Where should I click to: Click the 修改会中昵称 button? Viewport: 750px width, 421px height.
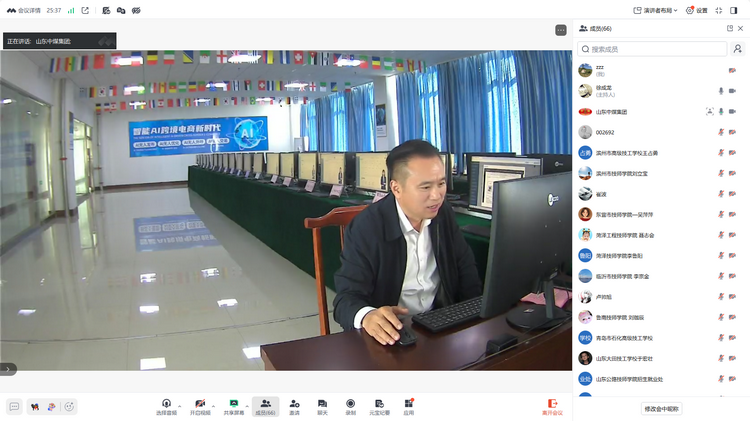pyautogui.click(x=662, y=409)
